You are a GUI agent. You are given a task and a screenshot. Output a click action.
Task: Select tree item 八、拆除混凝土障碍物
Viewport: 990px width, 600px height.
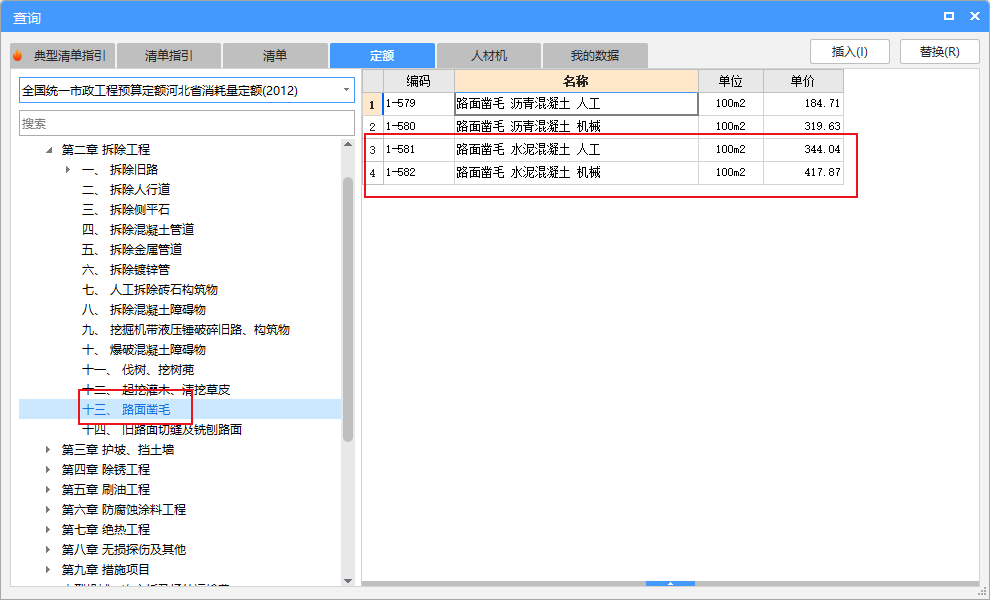click(x=144, y=309)
